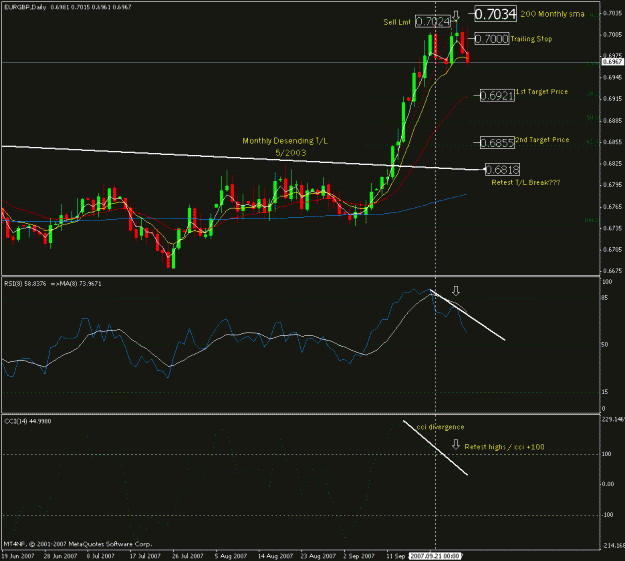The width and height of the screenshot is (625, 561).
Task: Click the 'Retest T/L Break???' annotation
Action: (526, 182)
